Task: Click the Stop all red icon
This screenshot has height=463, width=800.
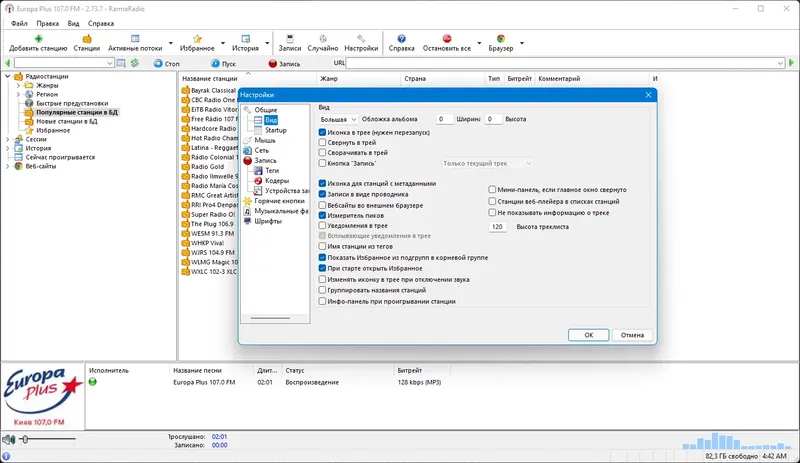Action: (447, 39)
